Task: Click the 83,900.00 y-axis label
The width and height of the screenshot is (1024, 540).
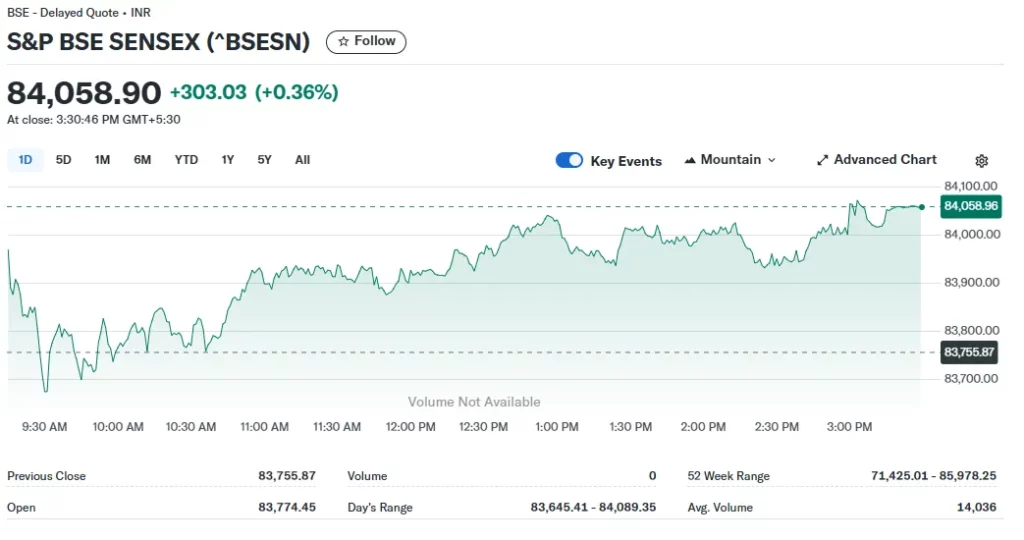Action: click(x=972, y=283)
